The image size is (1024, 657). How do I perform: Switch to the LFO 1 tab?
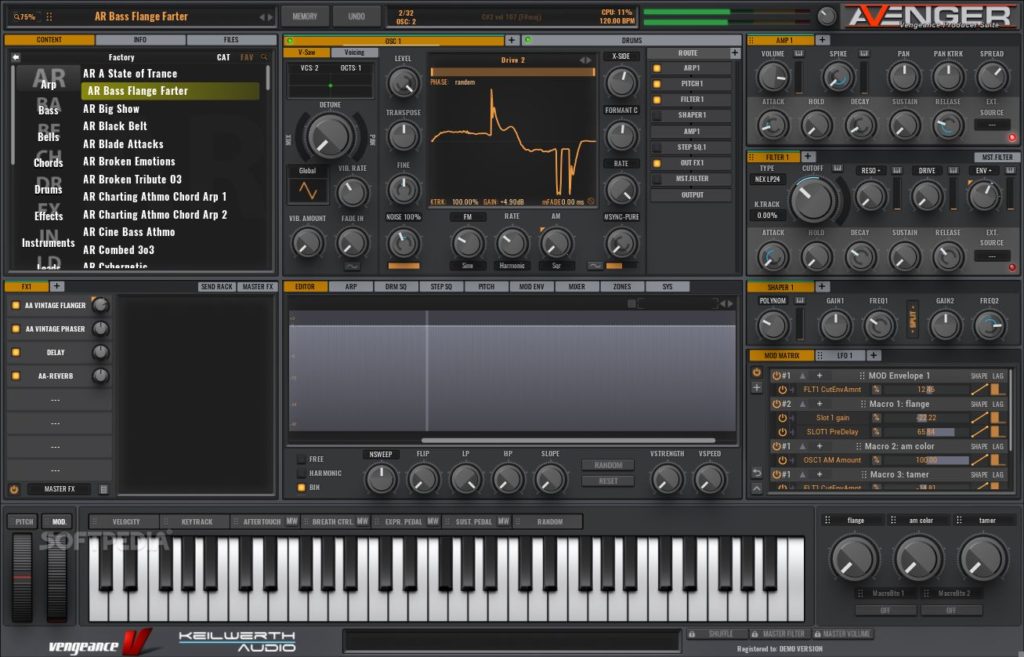tap(842, 355)
